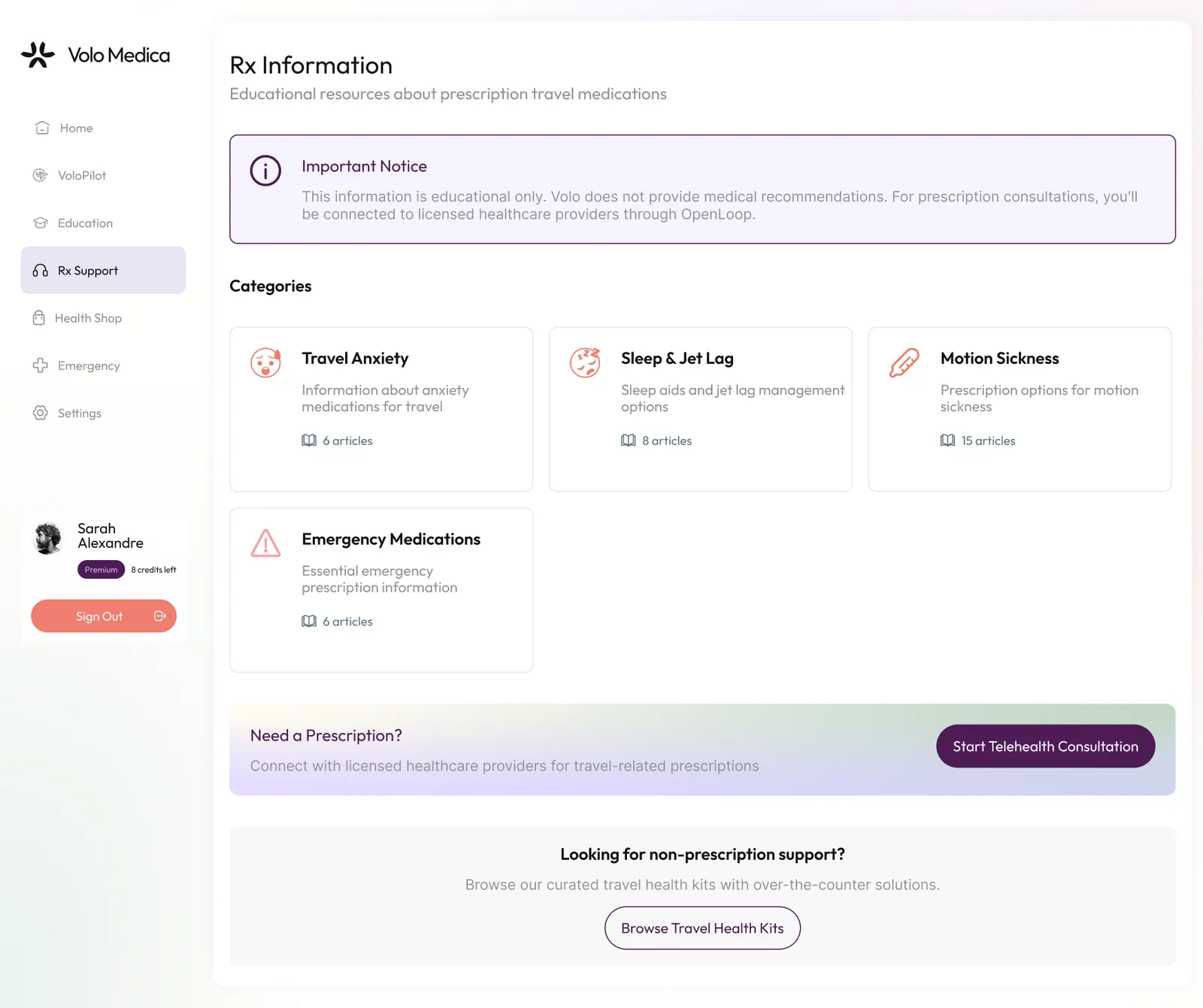Click the Volo Medica star logo icon

coord(38,55)
